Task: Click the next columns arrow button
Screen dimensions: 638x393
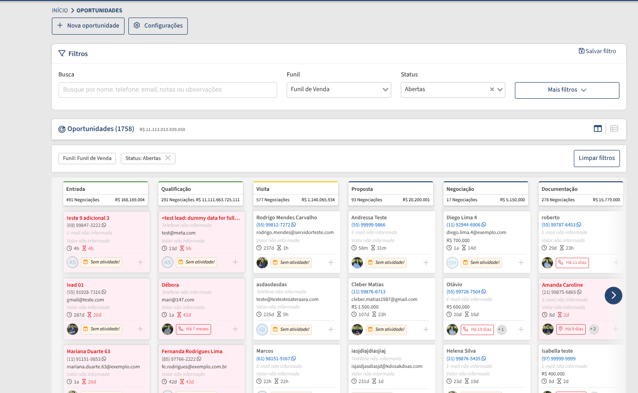Action: pos(613,295)
